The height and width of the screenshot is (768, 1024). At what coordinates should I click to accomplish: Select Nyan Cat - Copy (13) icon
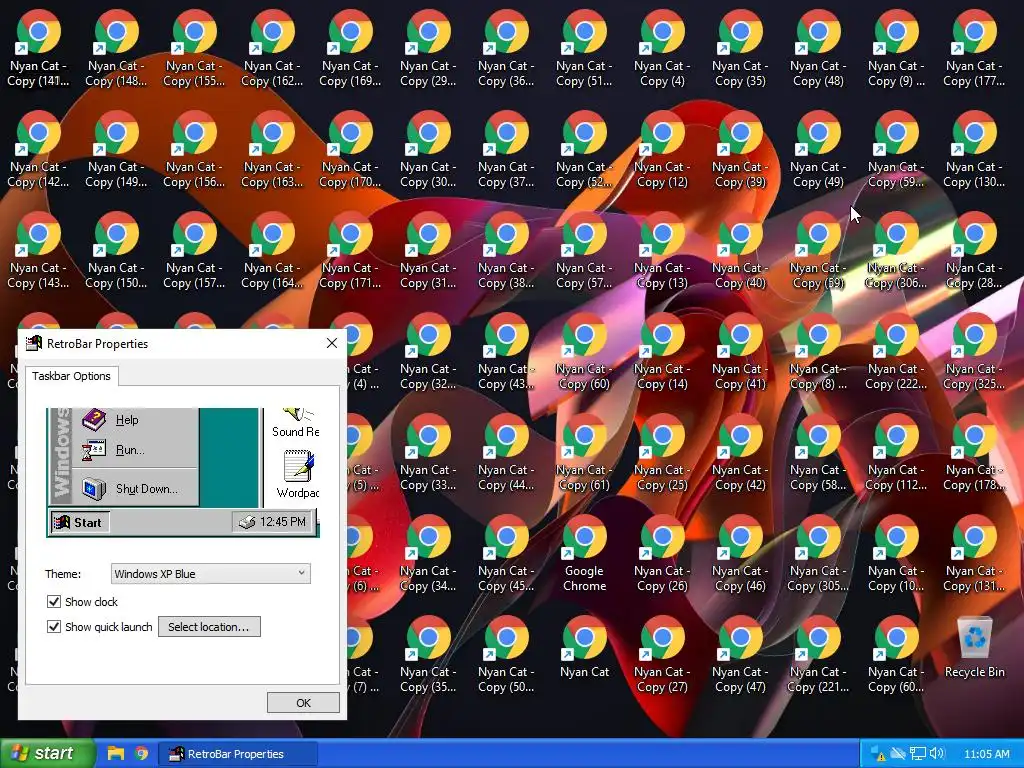tap(662, 251)
